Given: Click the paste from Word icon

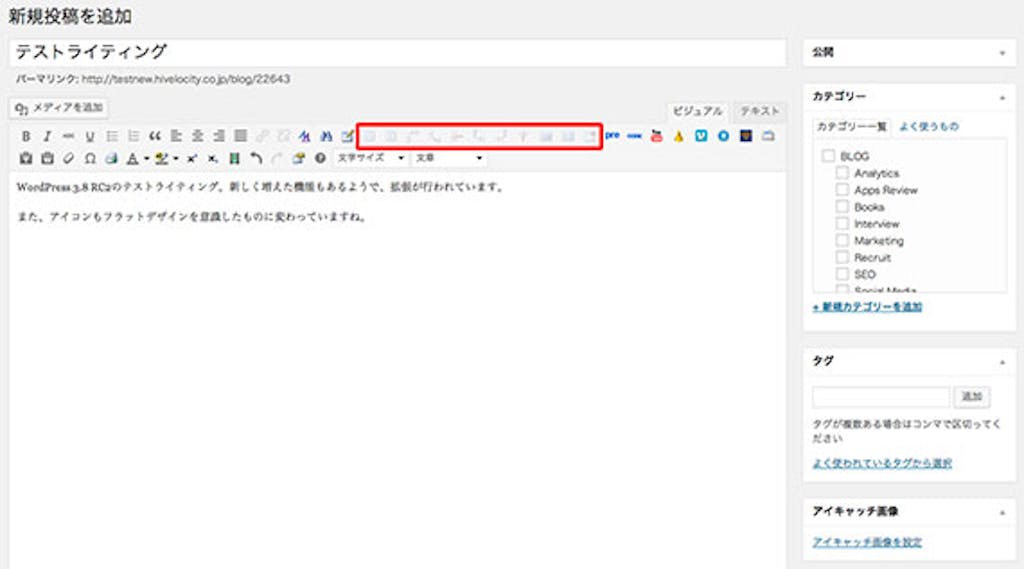Looking at the screenshot, I should (x=47, y=158).
